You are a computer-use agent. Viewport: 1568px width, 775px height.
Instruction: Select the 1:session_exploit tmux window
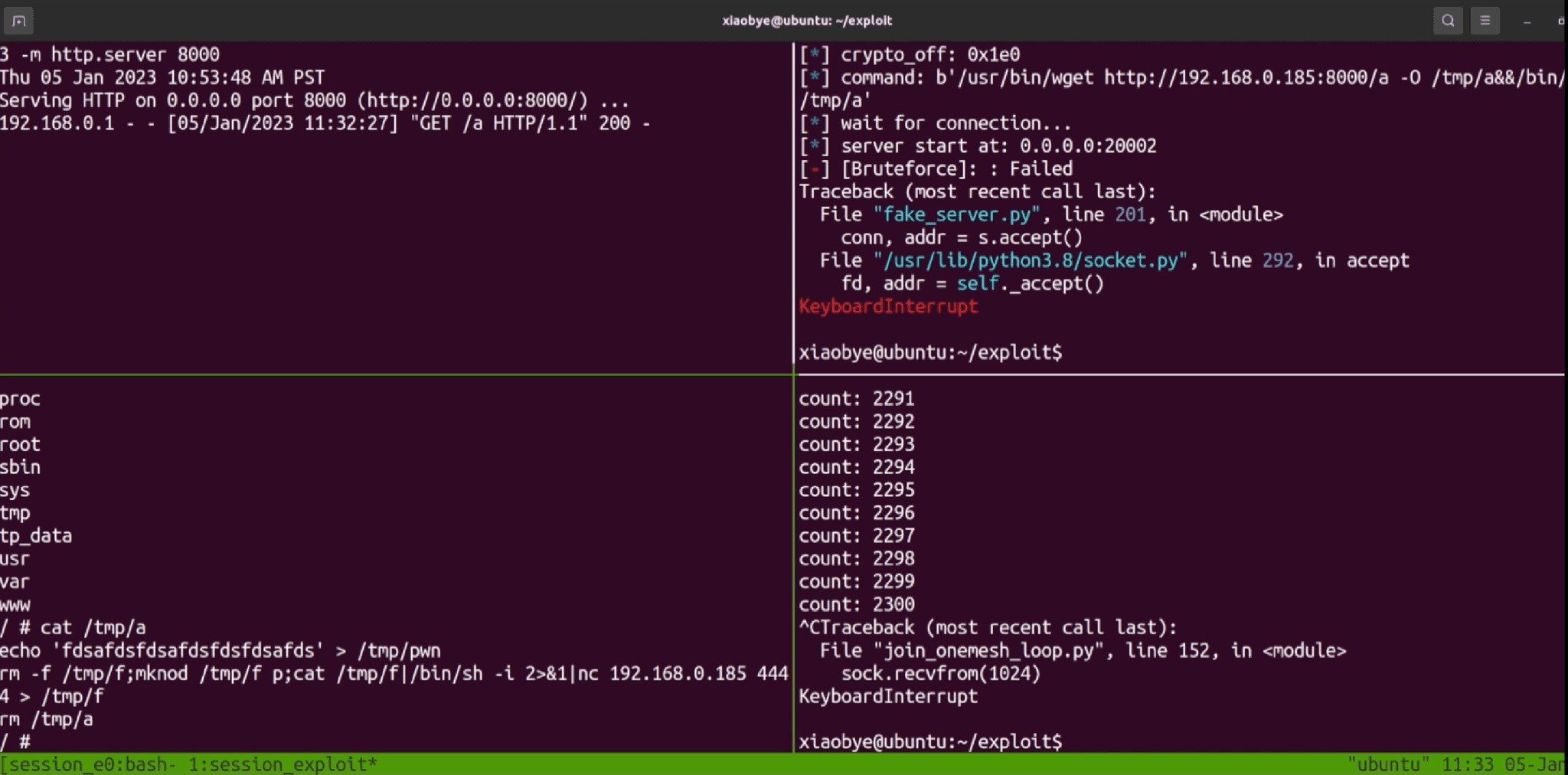[283, 764]
